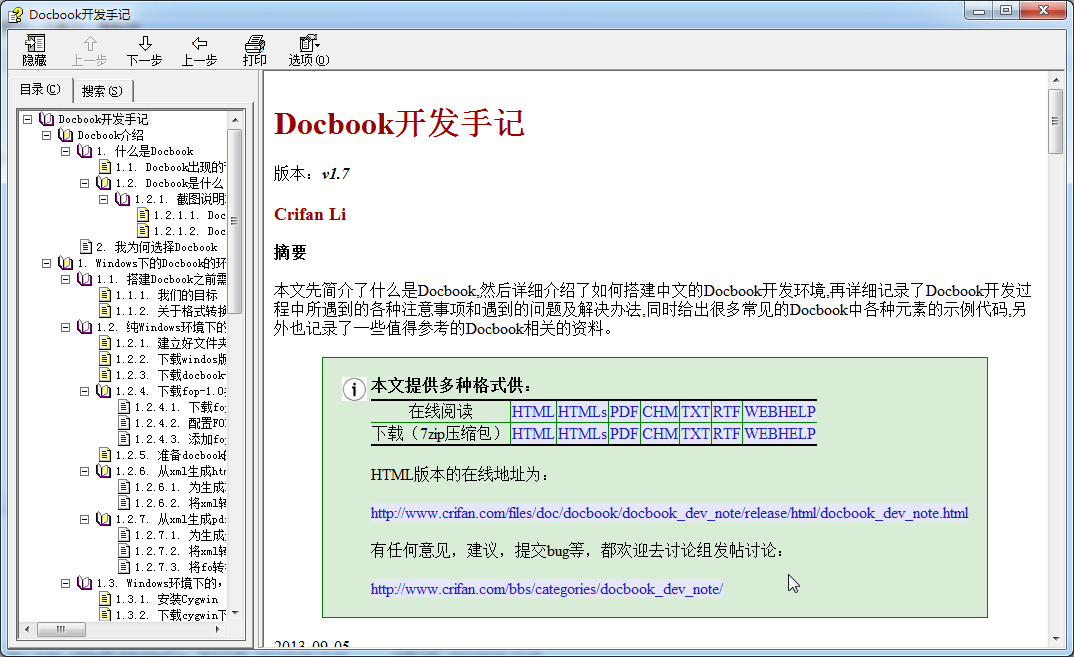Select the 1.2.4.3. 添加fo tree entry

click(180, 439)
